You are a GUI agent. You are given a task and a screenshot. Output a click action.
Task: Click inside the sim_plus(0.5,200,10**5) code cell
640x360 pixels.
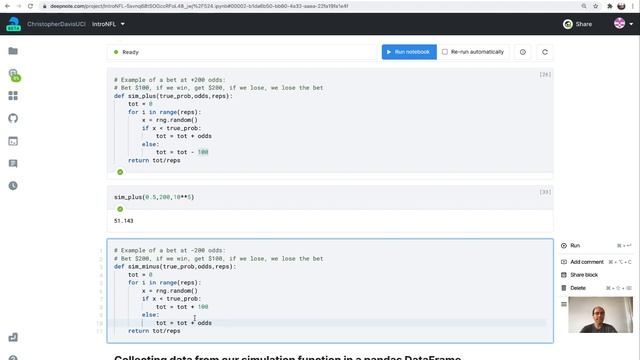[330, 197]
